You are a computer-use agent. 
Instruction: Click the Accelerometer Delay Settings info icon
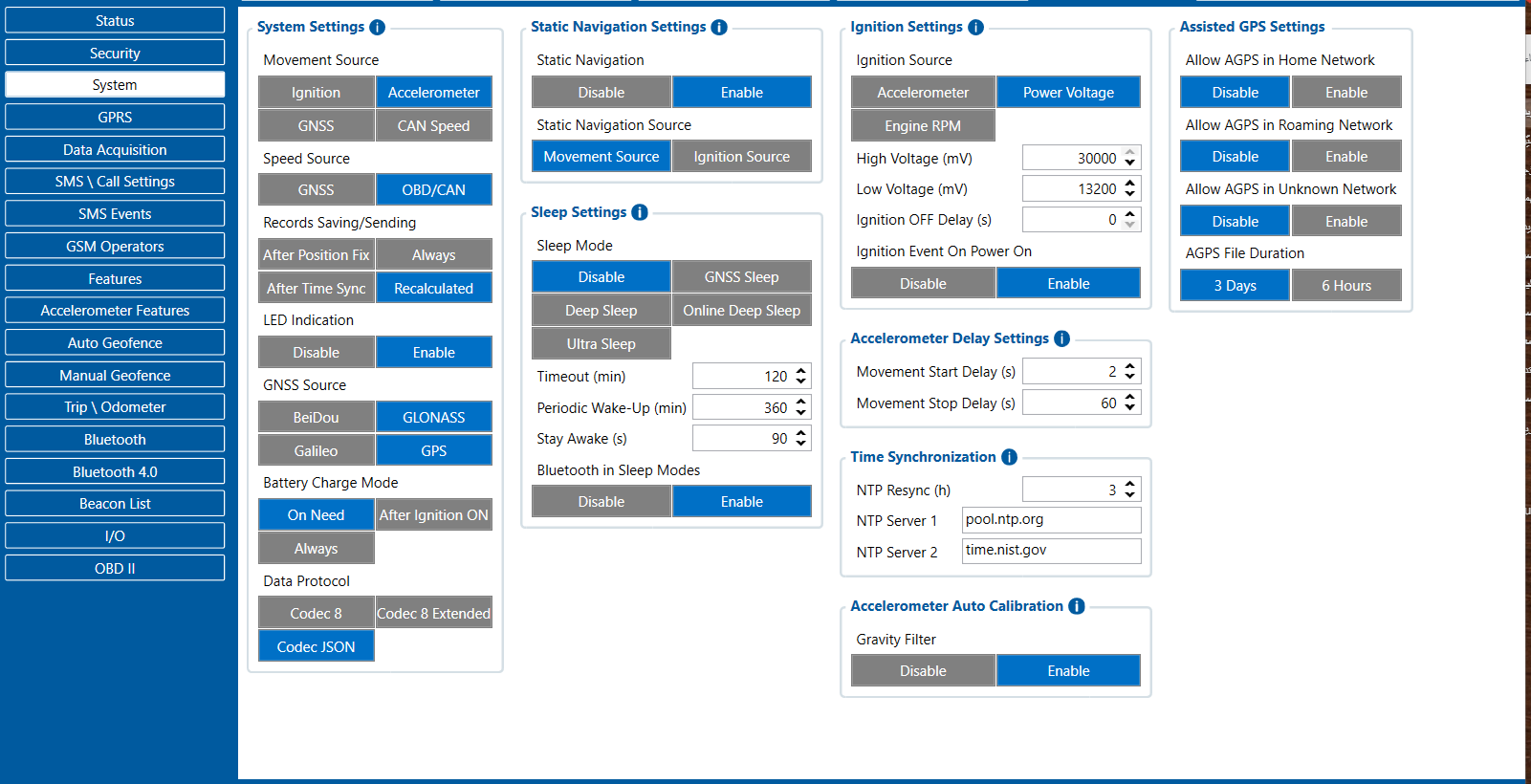(x=1061, y=338)
